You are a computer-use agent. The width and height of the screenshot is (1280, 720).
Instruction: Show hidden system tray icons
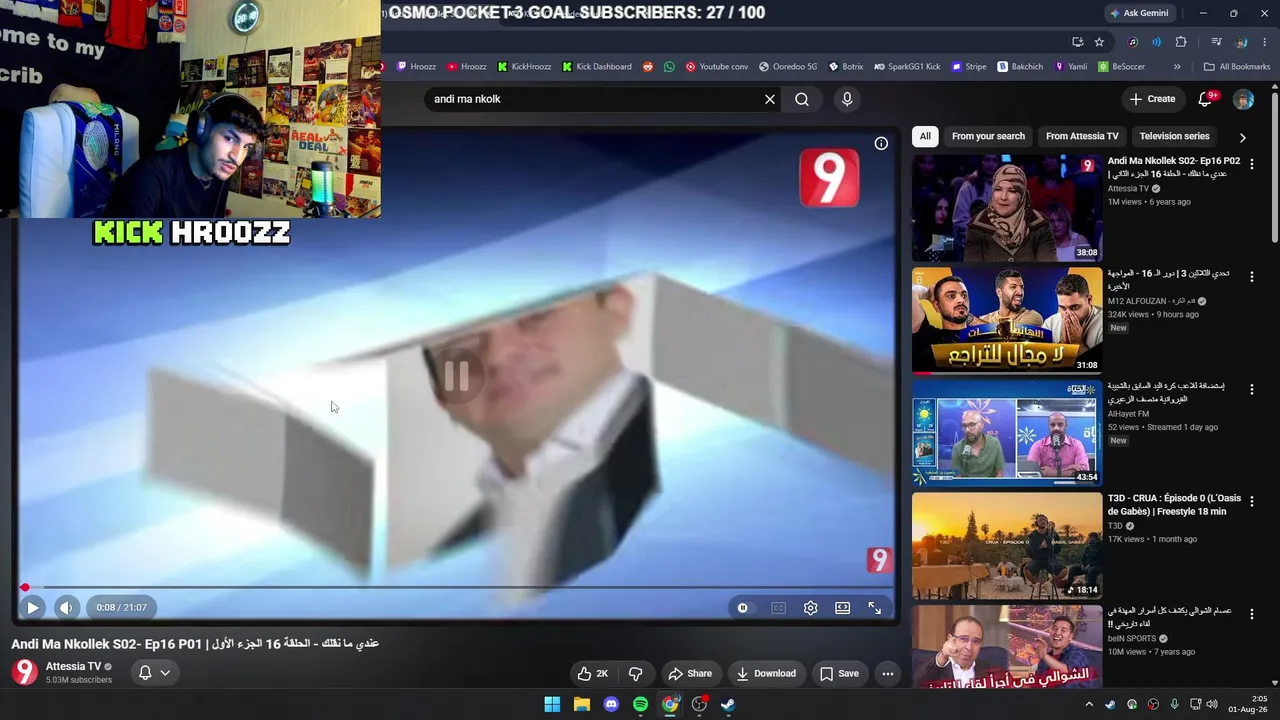click(1089, 705)
